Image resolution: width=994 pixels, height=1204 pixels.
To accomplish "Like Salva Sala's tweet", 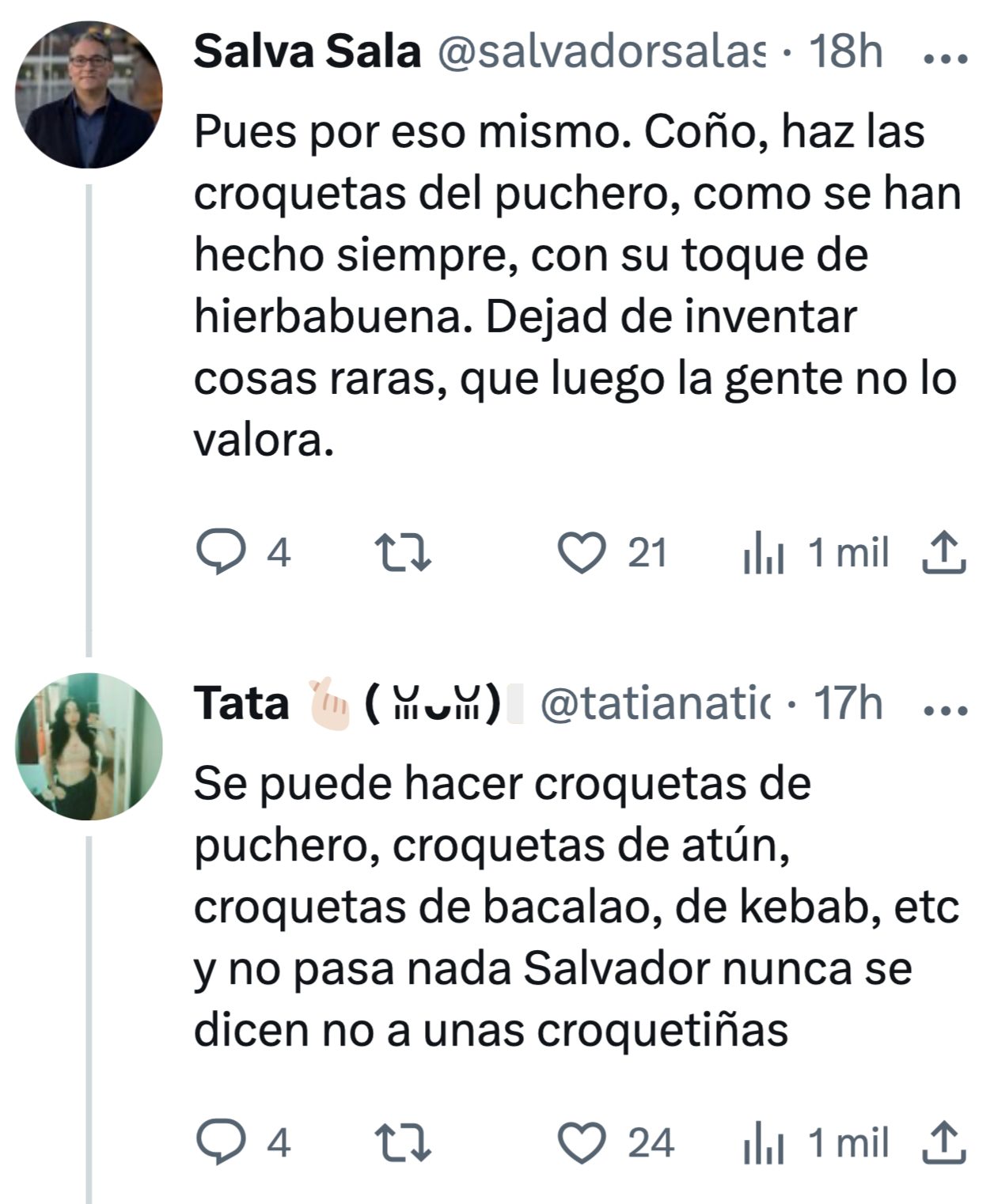I will click(582, 552).
